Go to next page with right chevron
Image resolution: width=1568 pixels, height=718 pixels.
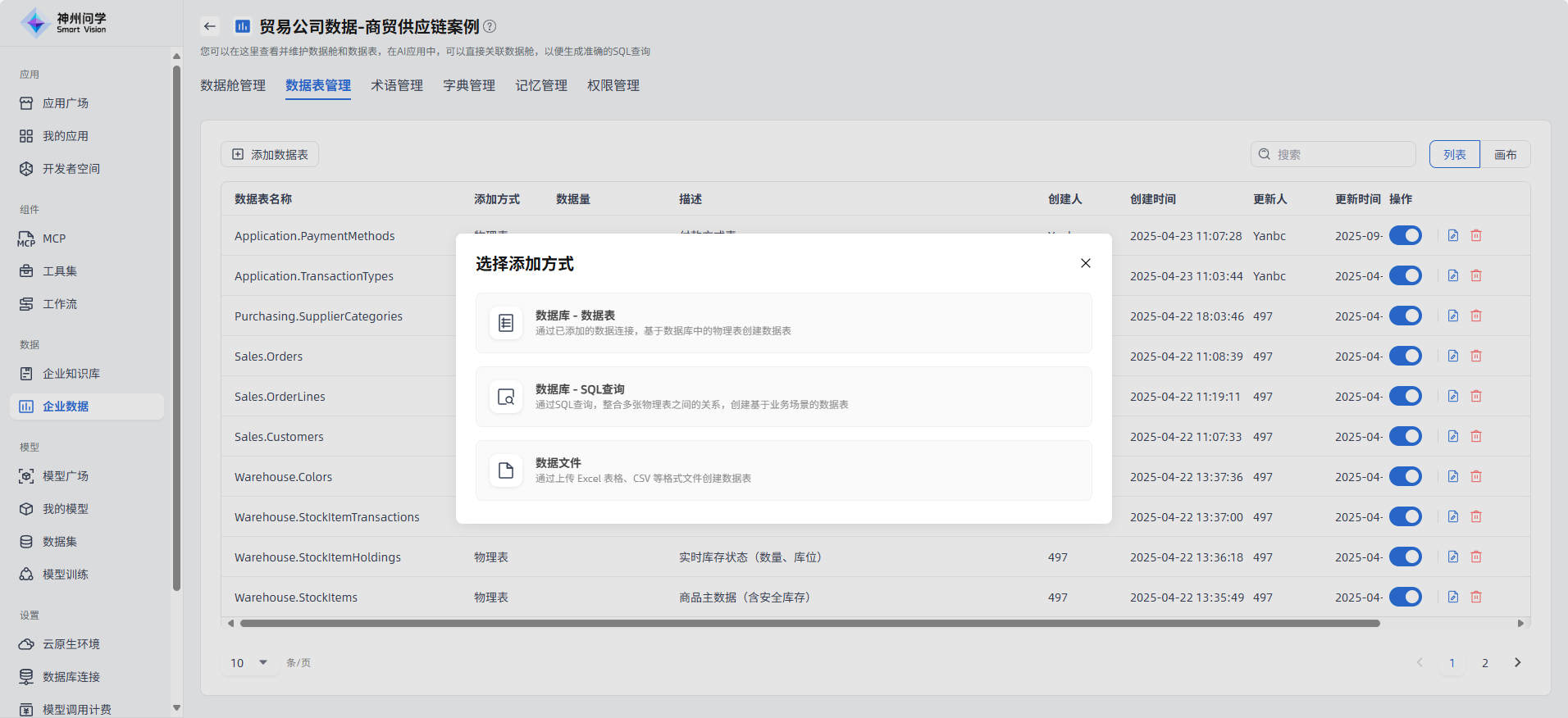[x=1517, y=662]
